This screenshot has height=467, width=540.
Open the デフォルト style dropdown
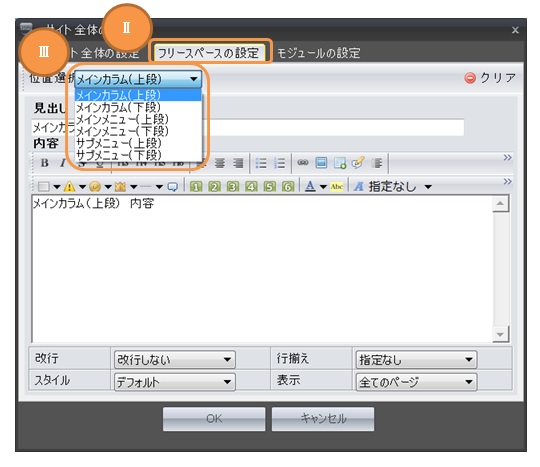[175, 382]
